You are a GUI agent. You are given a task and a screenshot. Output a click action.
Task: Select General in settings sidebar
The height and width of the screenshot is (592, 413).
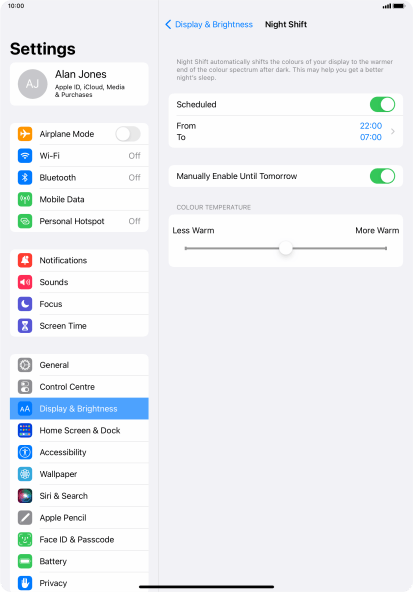tap(79, 365)
